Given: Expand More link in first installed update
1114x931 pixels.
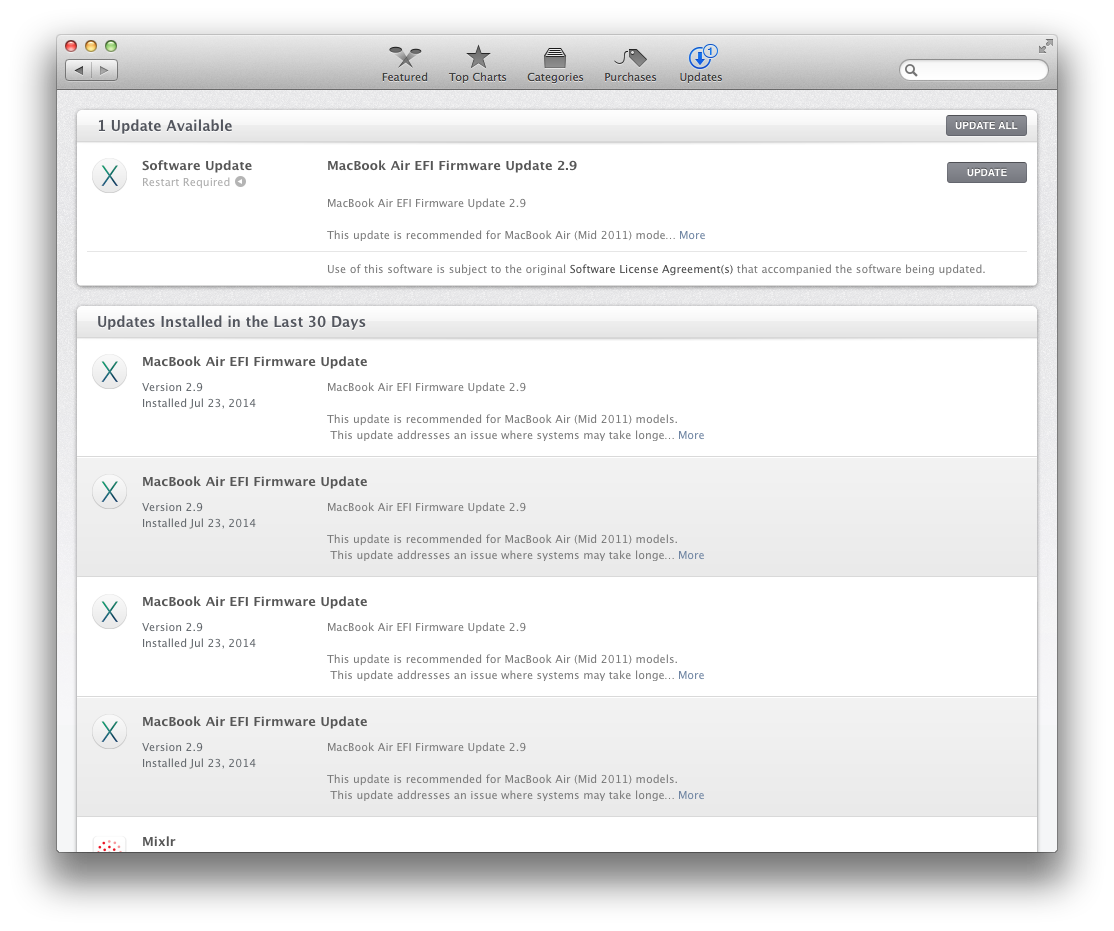Looking at the screenshot, I should point(691,436).
